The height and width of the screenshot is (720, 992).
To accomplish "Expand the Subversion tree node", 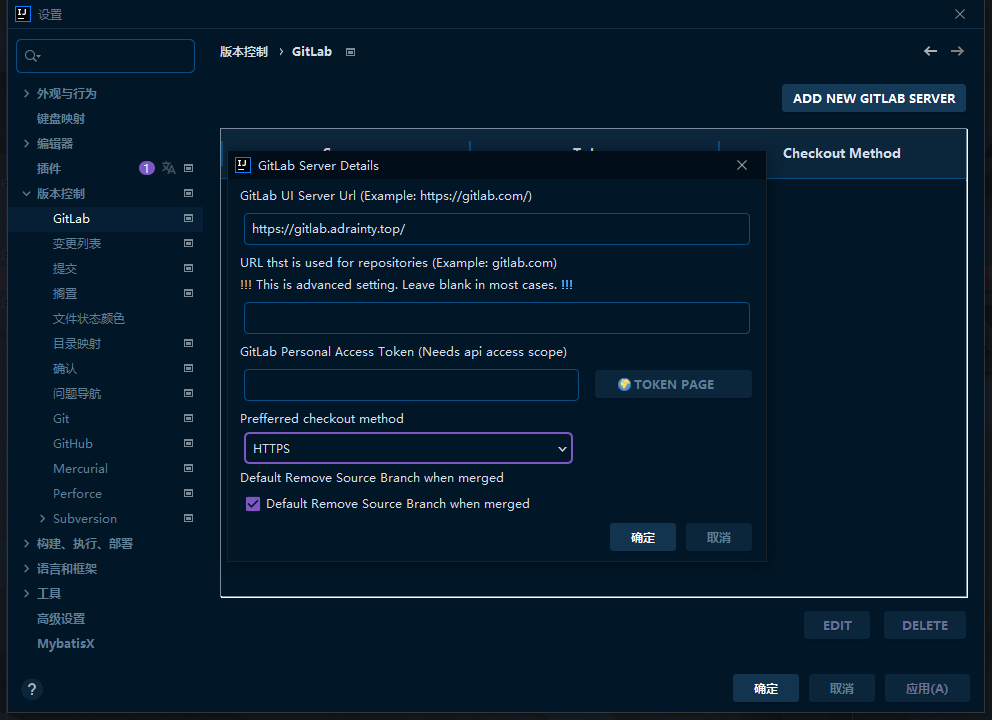I will [42, 519].
